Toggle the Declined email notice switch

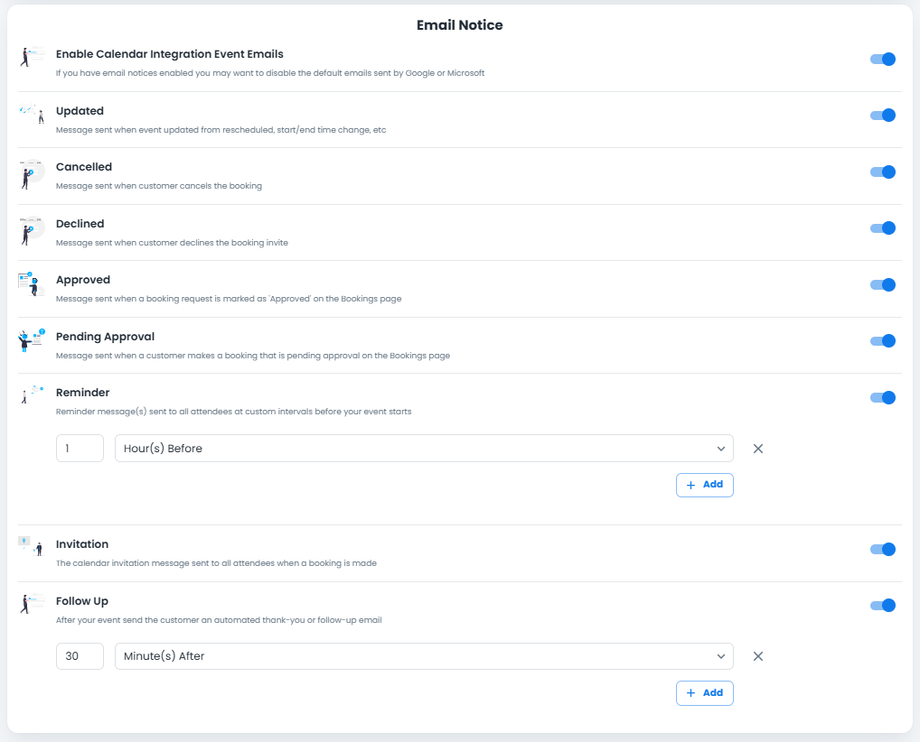click(x=882, y=228)
